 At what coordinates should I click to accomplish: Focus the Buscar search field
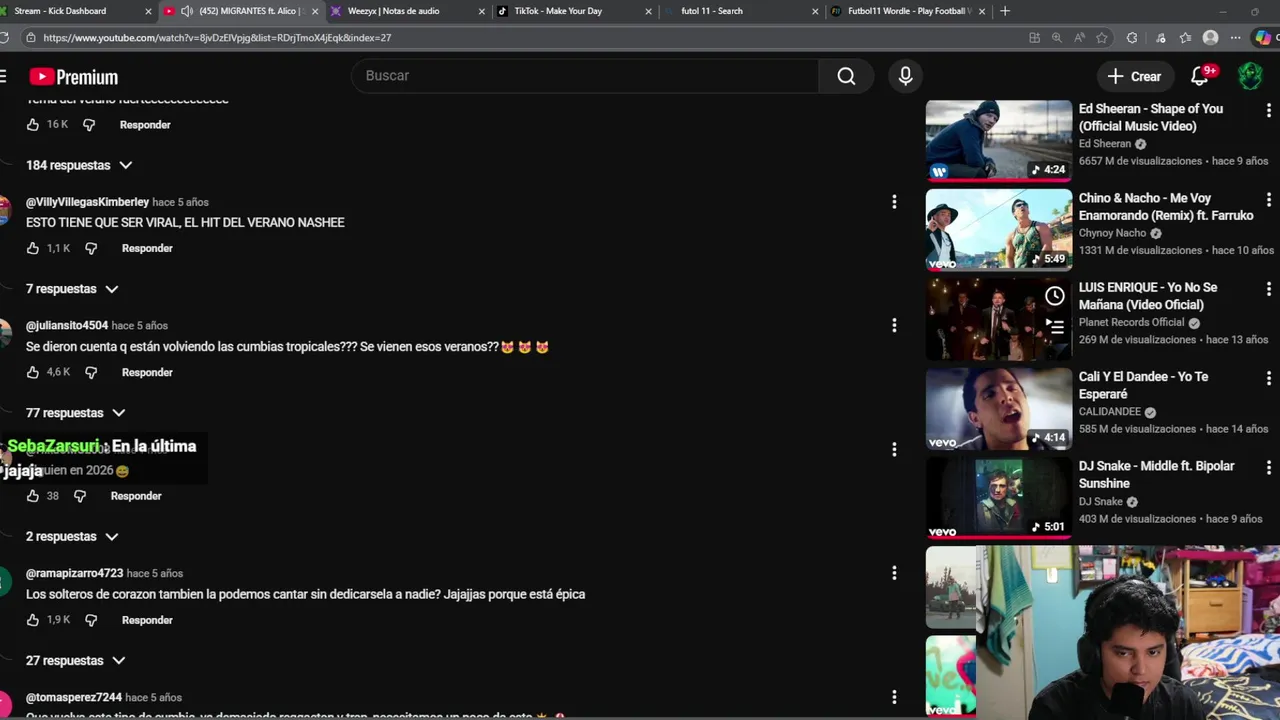pos(585,76)
